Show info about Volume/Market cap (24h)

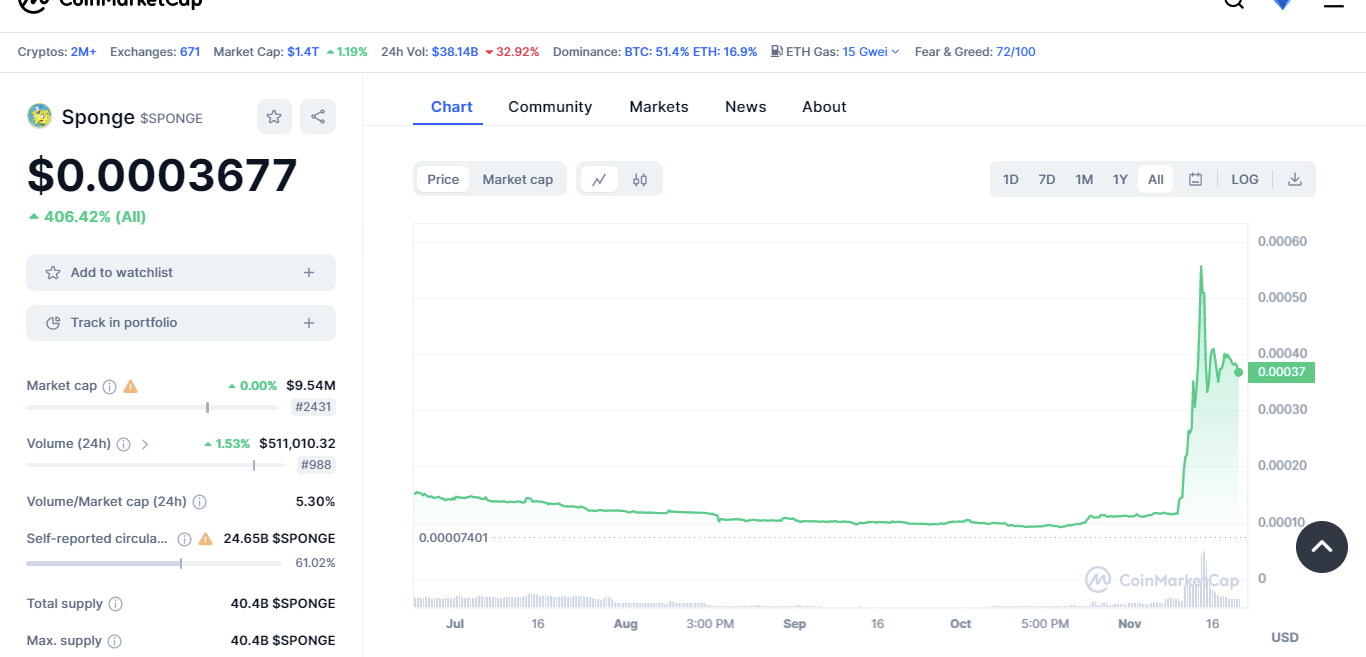(199, 502)
